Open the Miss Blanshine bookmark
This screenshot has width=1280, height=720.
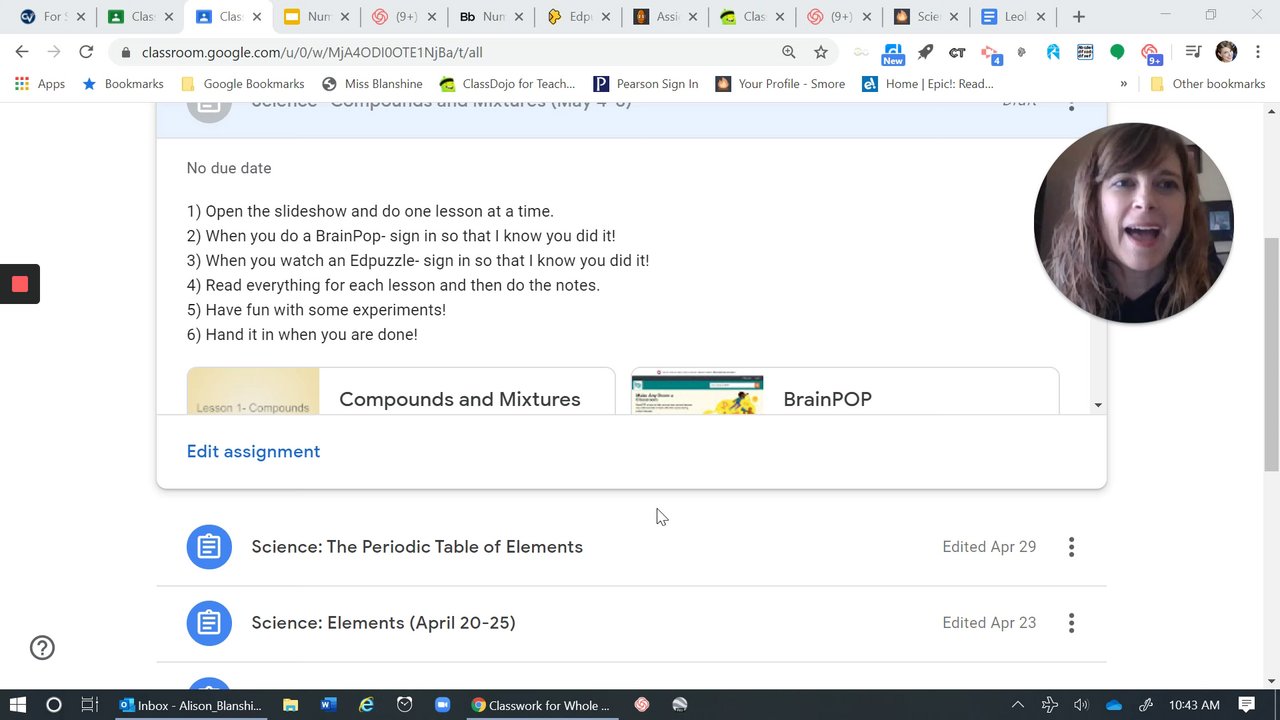pos(372,84)
